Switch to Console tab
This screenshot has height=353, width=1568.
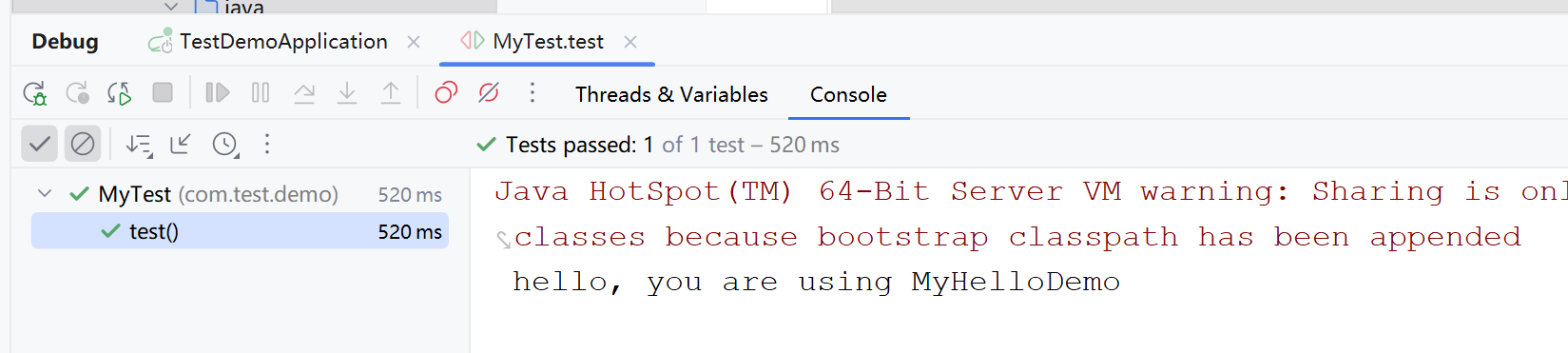pos(848,94)
